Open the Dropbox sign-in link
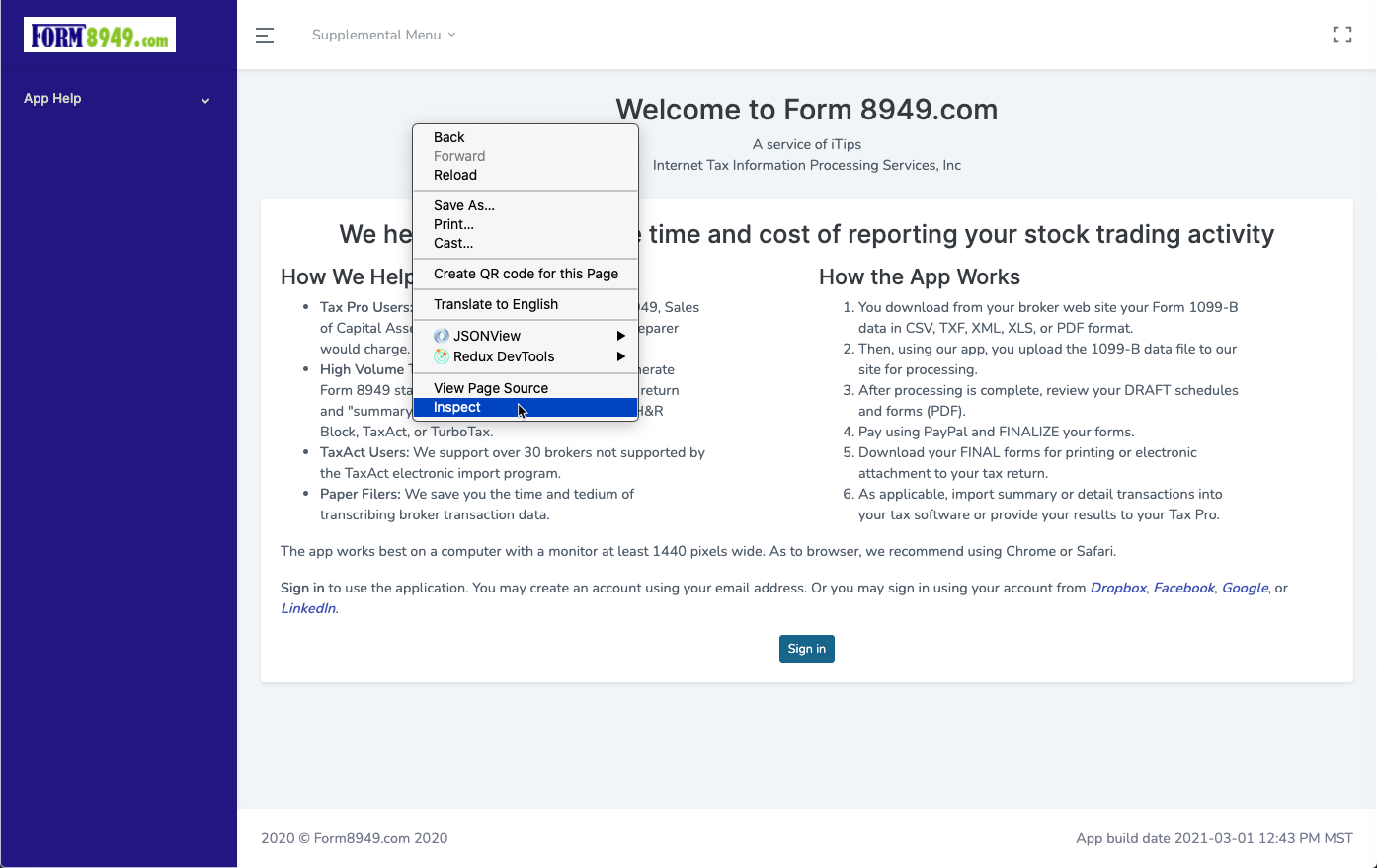 click(x=1118, y=588)
